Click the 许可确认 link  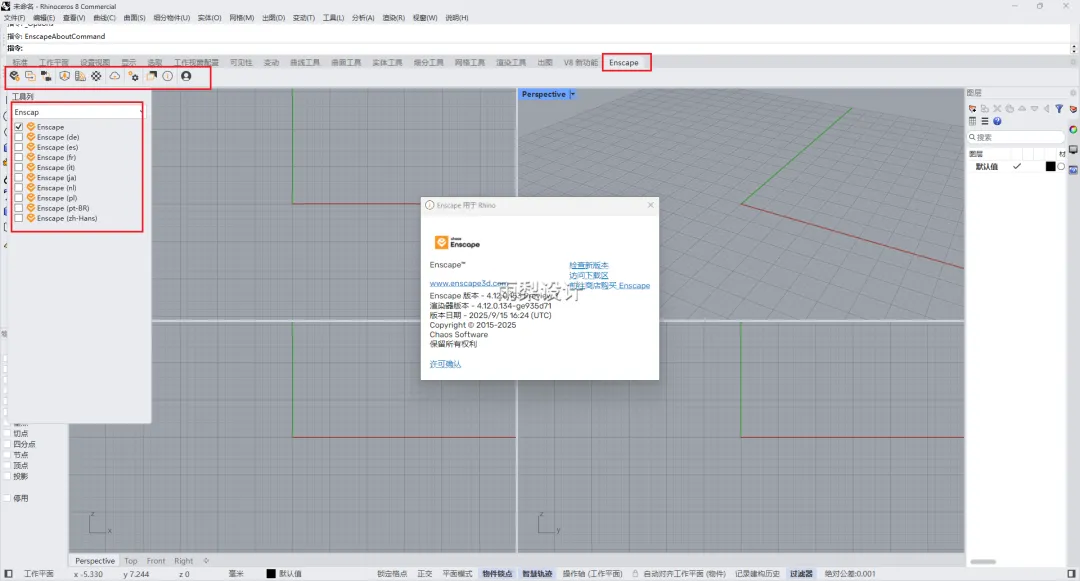[445, 364]
